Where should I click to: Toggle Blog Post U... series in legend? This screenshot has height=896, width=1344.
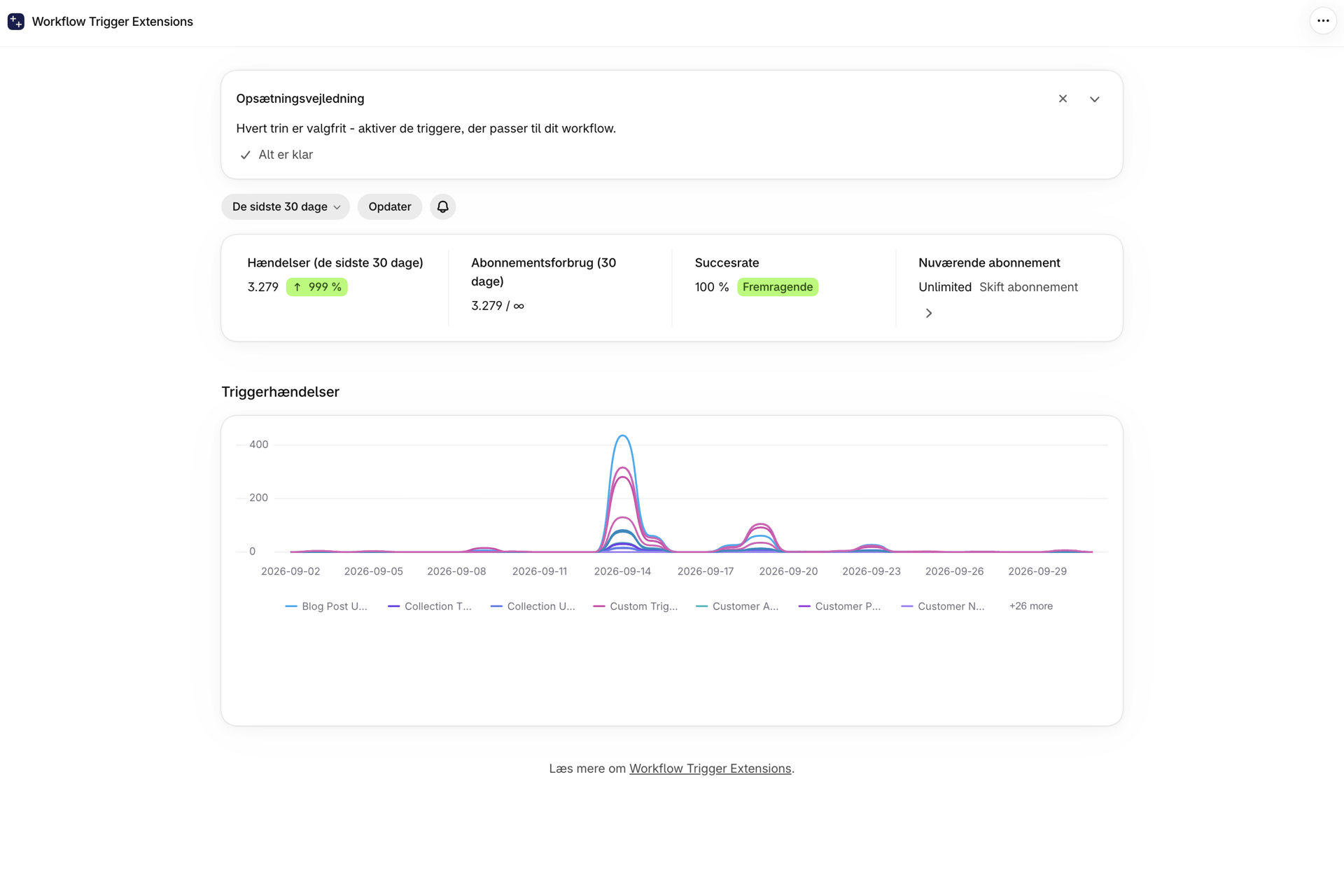point(326,606)
